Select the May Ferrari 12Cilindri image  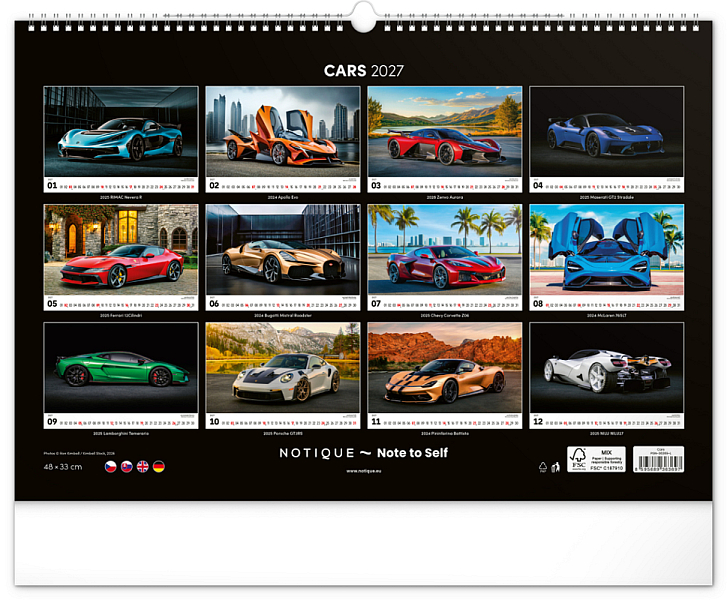pyautogui.click(x=121, y=249)
